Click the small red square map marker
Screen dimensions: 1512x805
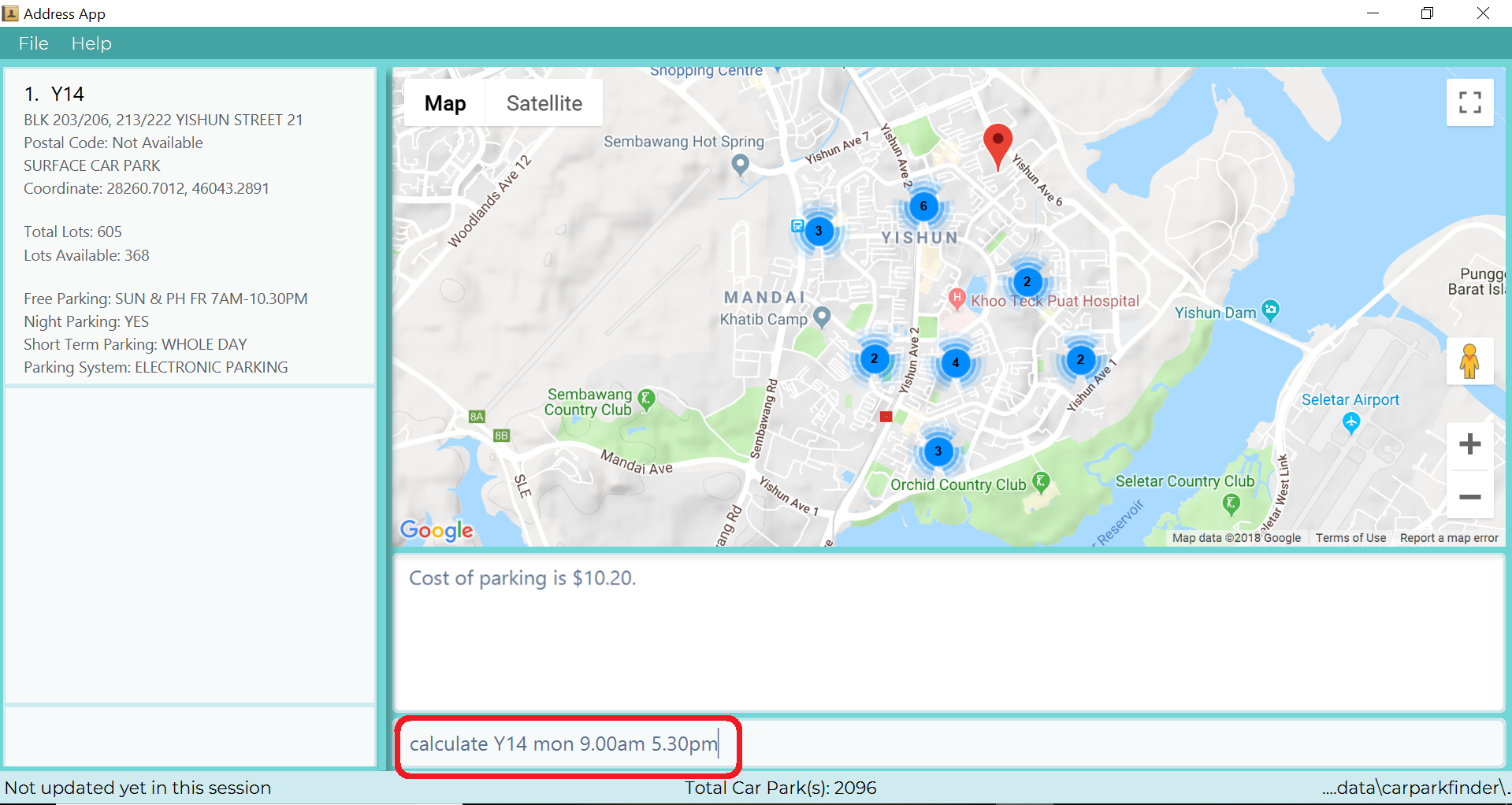tap(886, 417)
